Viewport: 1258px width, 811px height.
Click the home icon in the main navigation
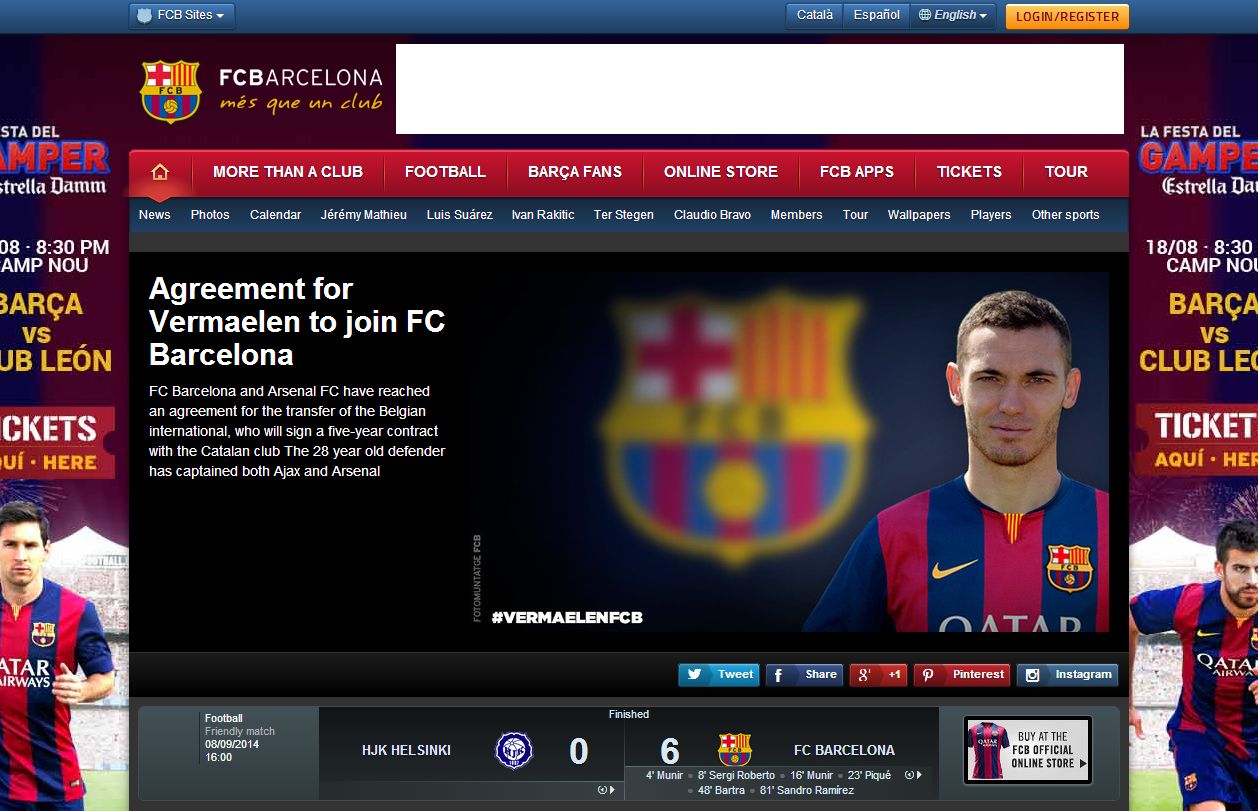point(160,172)
